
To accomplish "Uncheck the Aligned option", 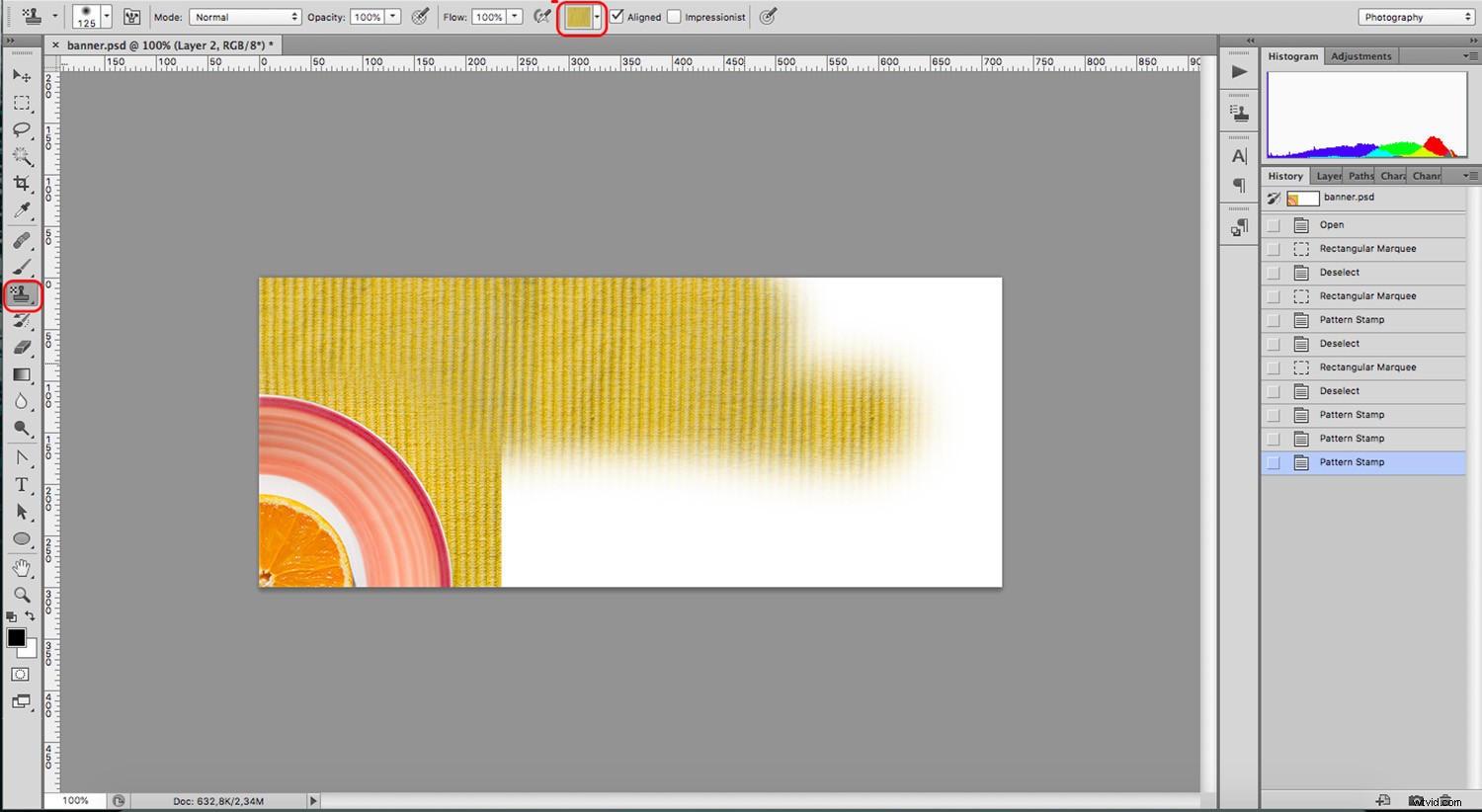I will tap(615, 16).
